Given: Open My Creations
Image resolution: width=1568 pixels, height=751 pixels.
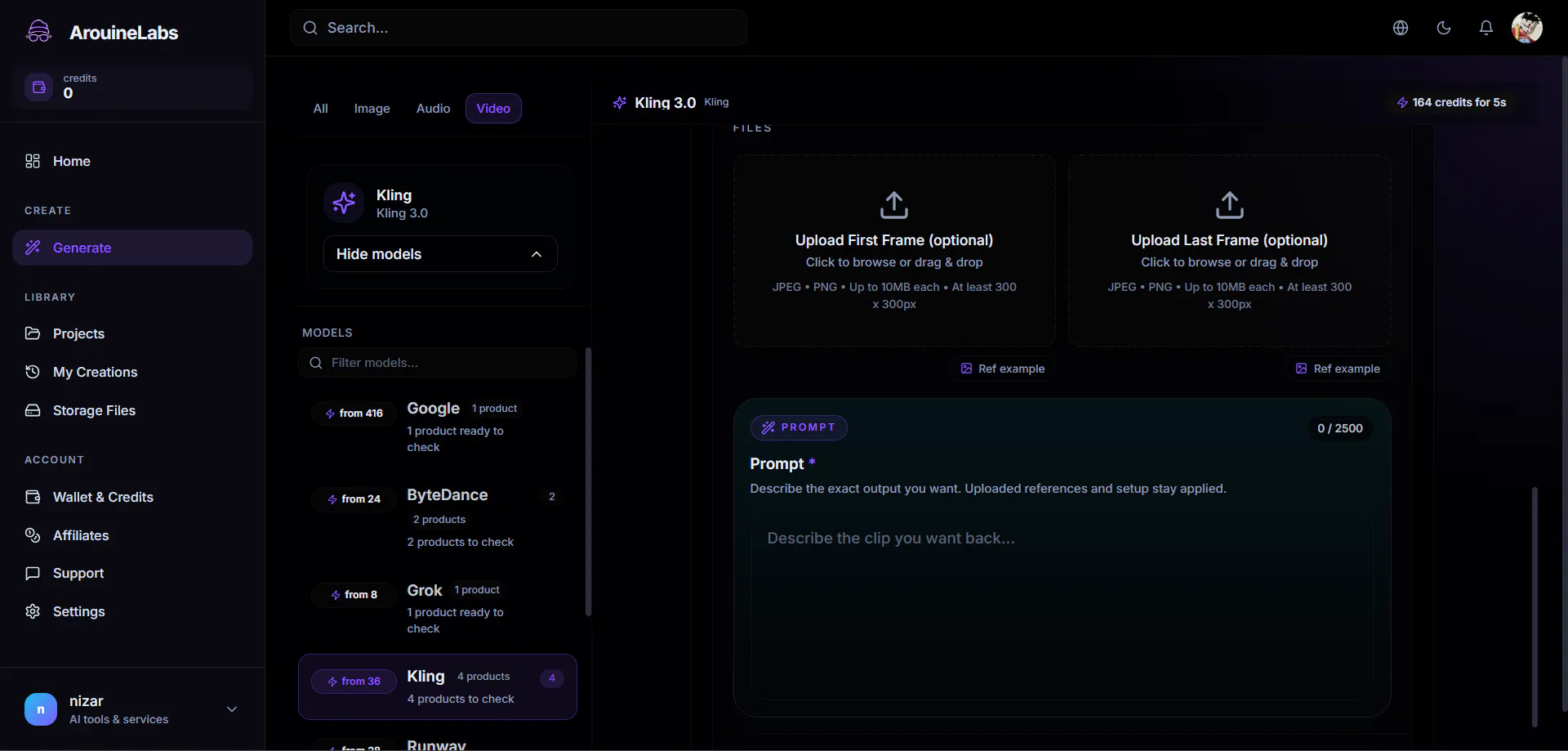Looking at the screenshot, I should click(x=132, y=372).
